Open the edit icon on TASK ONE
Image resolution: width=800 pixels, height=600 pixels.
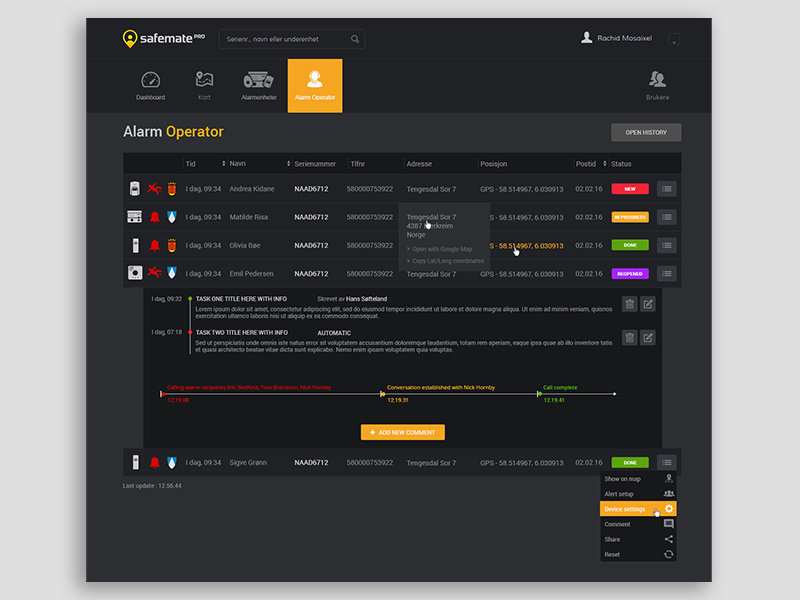coord(647,303)
